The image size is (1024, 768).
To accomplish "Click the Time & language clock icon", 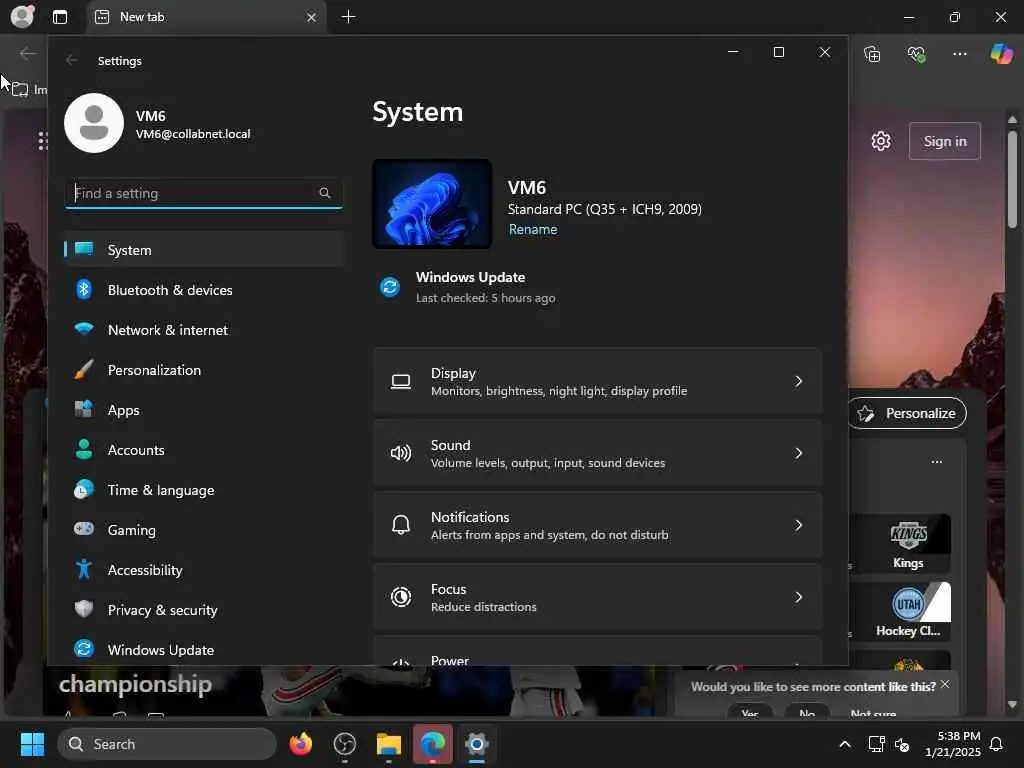I will [84, 490].
